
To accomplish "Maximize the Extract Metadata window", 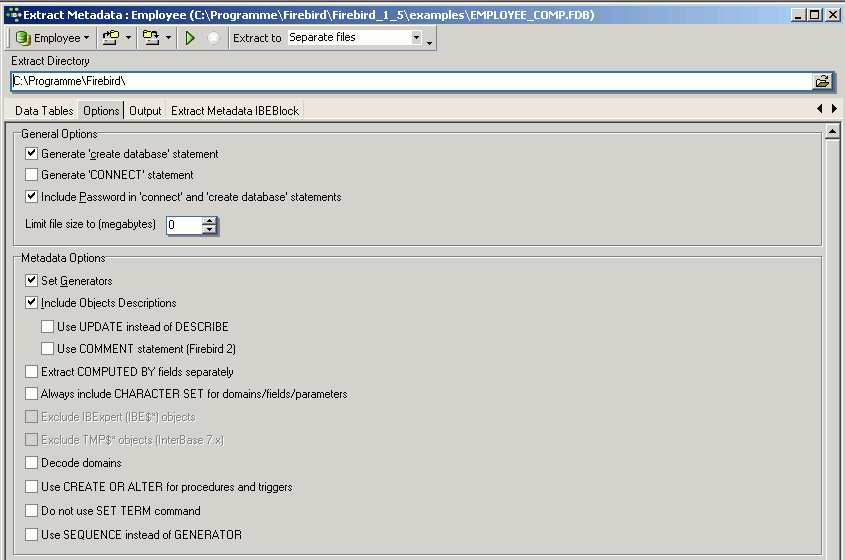I will [815, 15].
